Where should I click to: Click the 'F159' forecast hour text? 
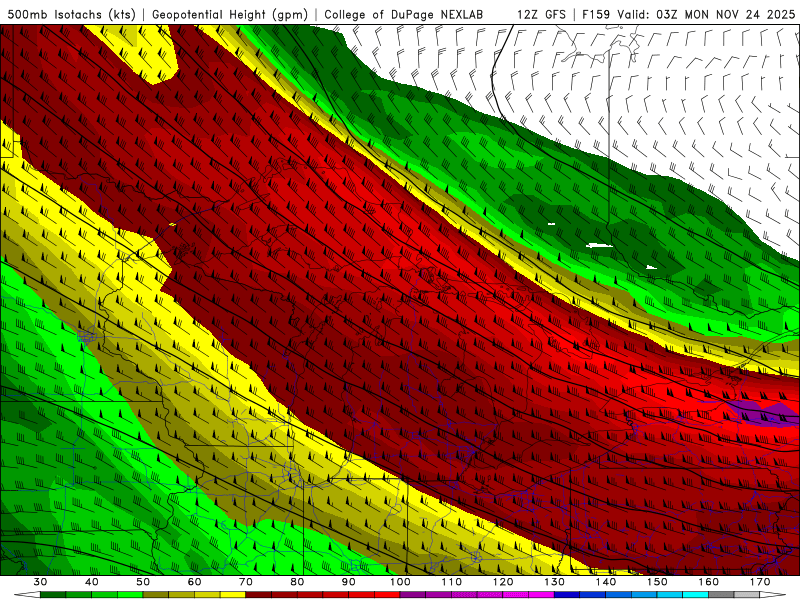click(x=596, y=15)
